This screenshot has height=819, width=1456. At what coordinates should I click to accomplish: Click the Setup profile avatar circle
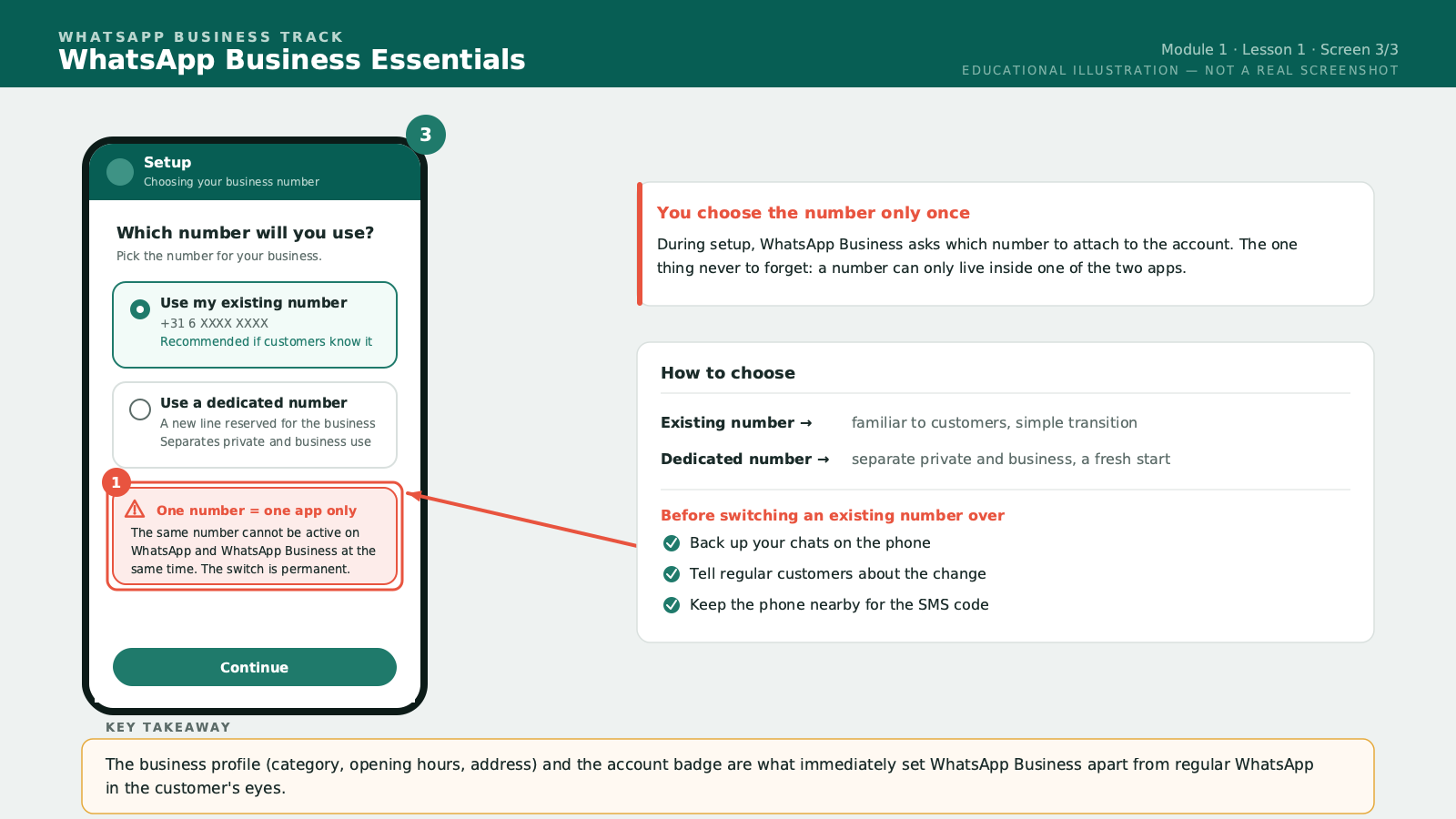point(120,172)
